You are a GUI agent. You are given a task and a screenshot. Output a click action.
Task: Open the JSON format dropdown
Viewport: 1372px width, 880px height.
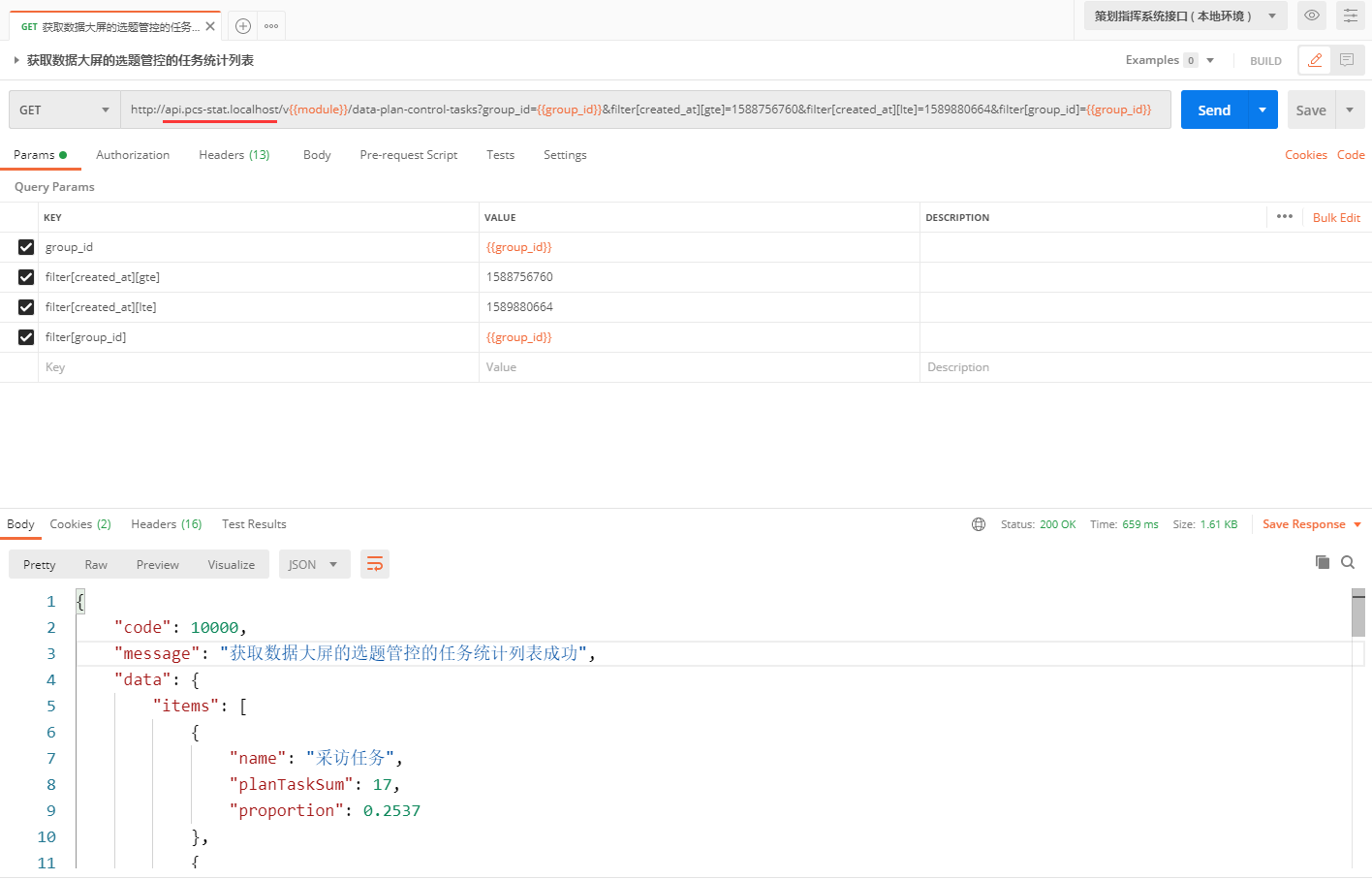(312, 564)
